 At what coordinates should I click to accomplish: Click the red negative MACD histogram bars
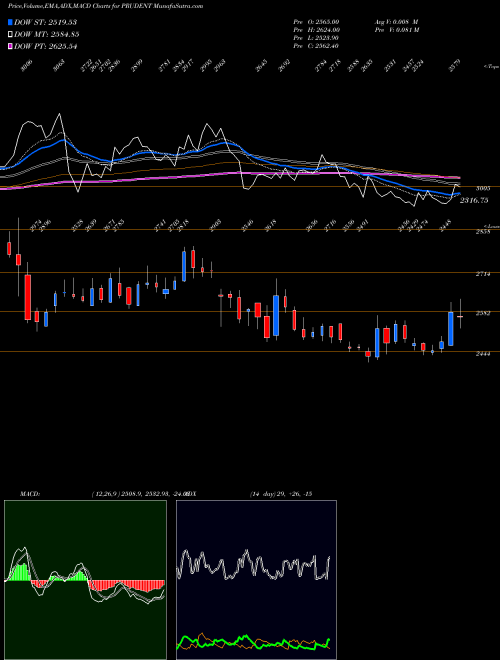(x=126, y=585)
